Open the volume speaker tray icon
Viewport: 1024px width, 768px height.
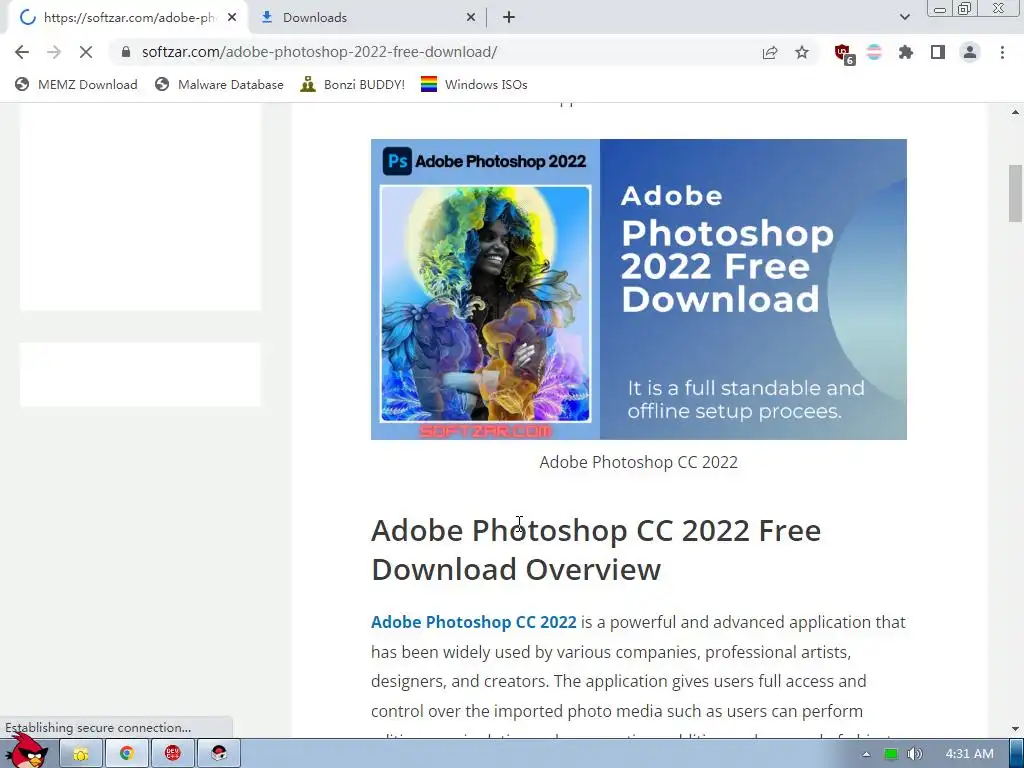[x=915, y=754]
